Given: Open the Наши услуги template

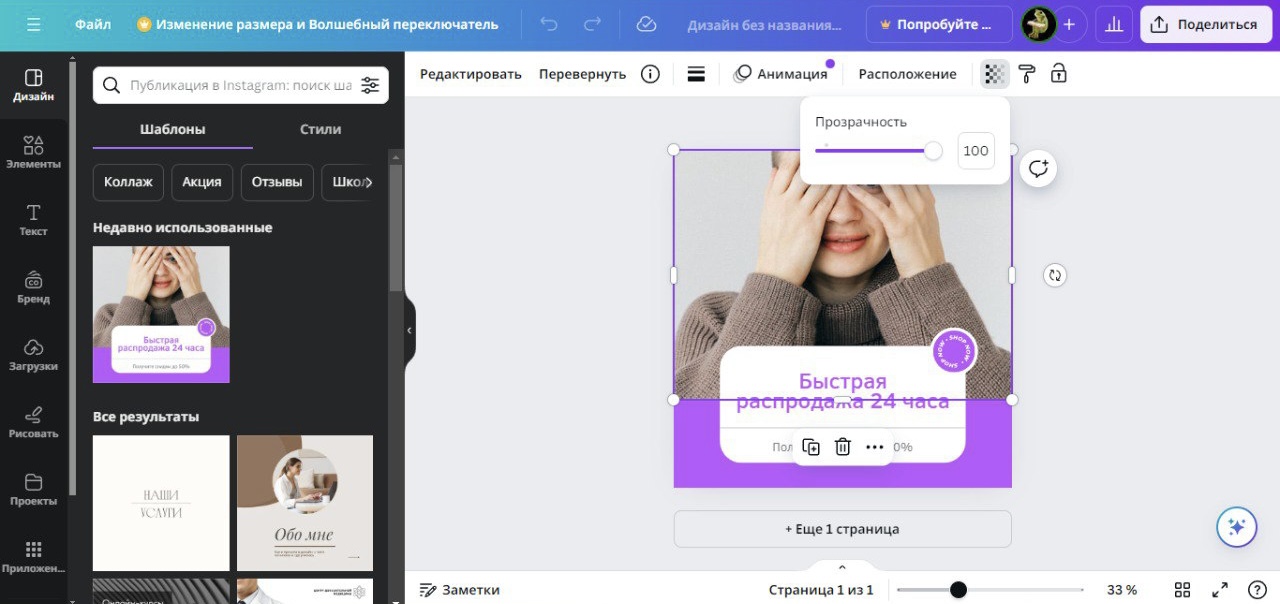Looking at the screenshot, I should 161,503.
